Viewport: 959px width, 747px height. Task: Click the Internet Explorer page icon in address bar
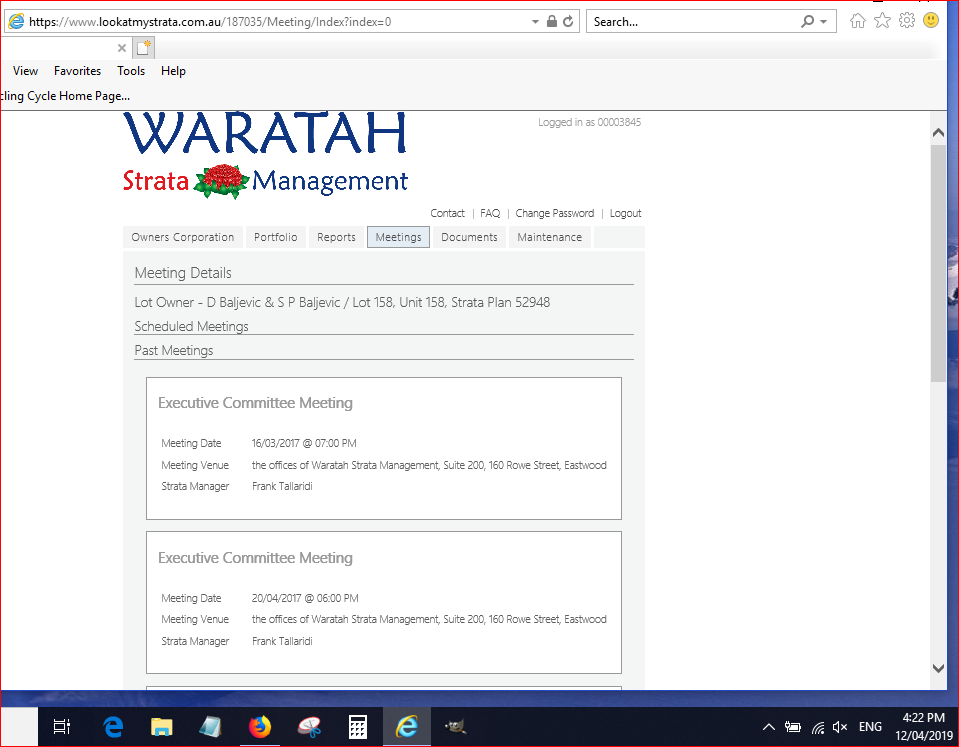(17, 21)
